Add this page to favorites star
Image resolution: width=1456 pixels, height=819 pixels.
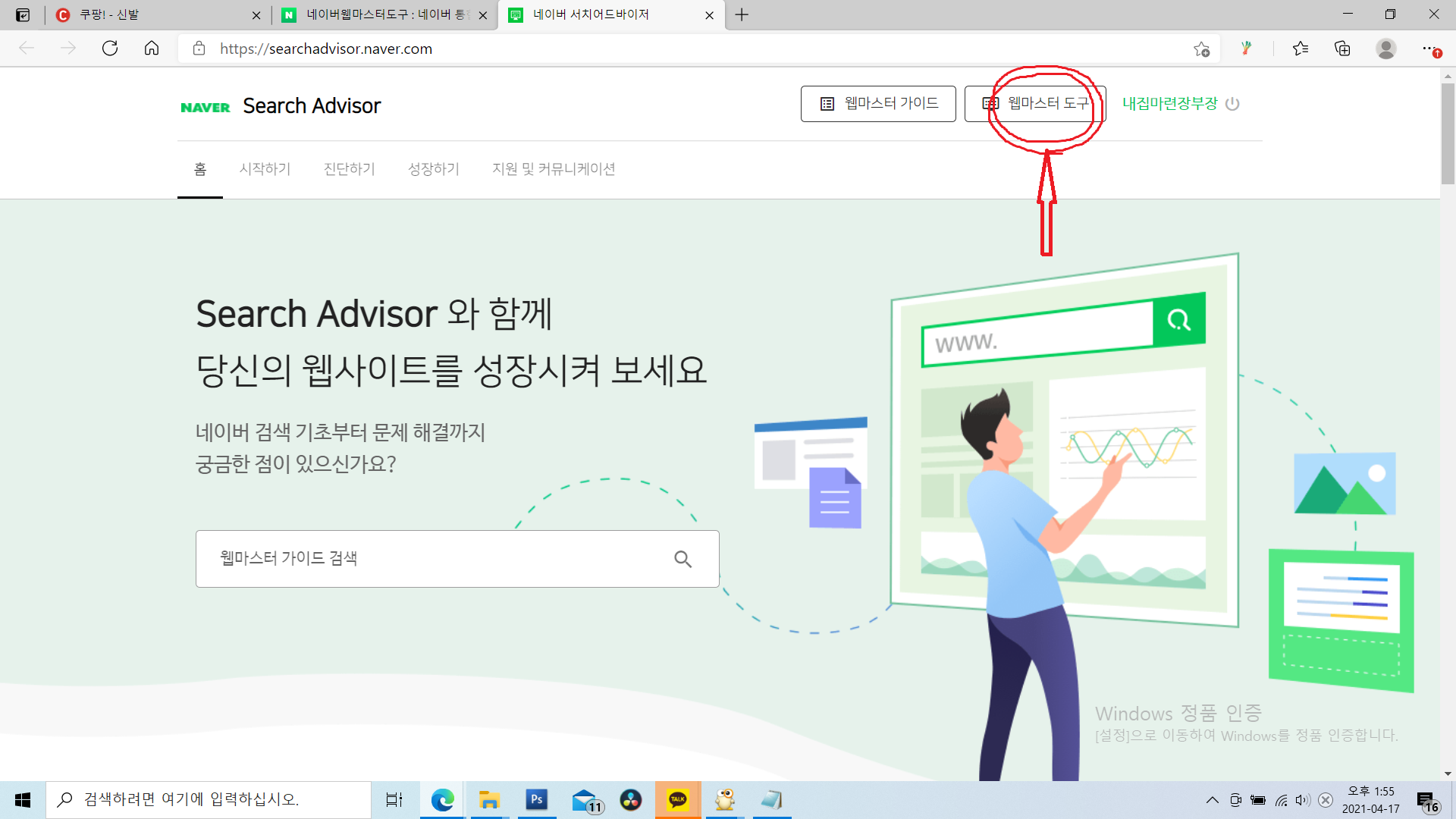tap(1201, 49)
